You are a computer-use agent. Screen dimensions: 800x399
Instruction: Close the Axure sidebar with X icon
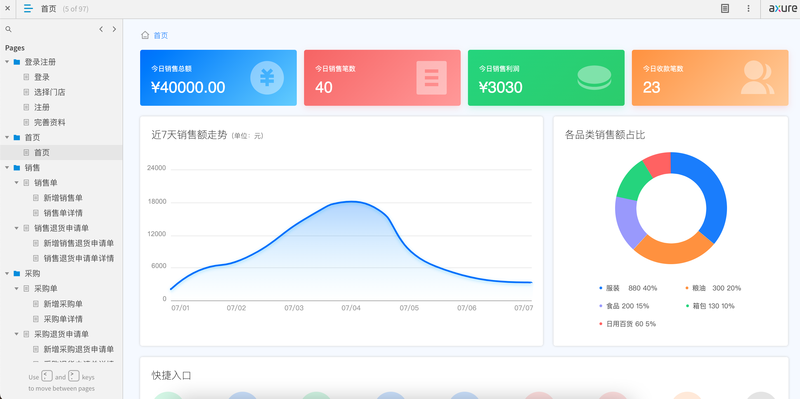coord(7,8)
